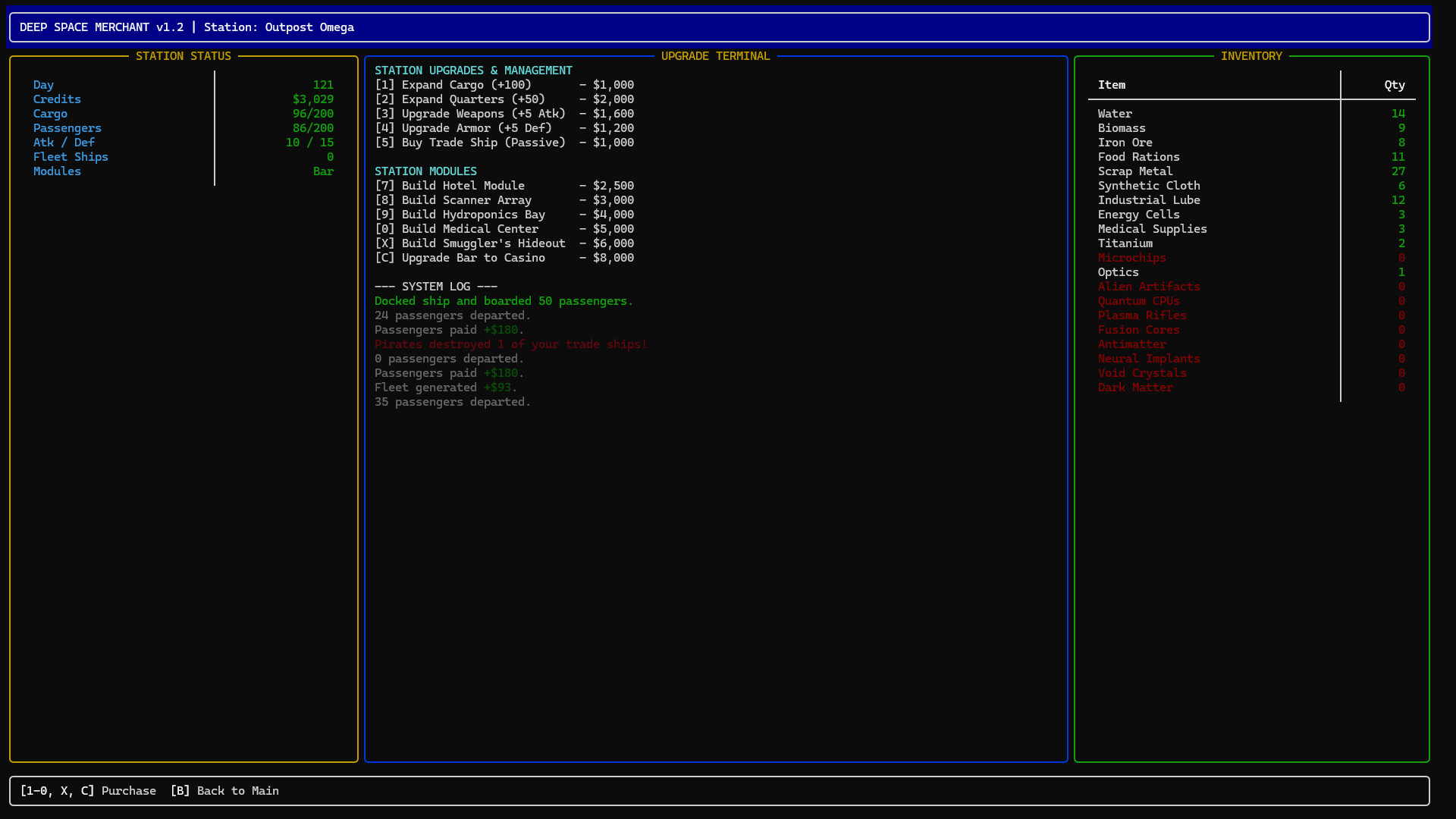Image resolution: width=1456 pixels, height=819 pixels.
Task: Build the Hydroponics Bay
Action: tap(504, 215)
